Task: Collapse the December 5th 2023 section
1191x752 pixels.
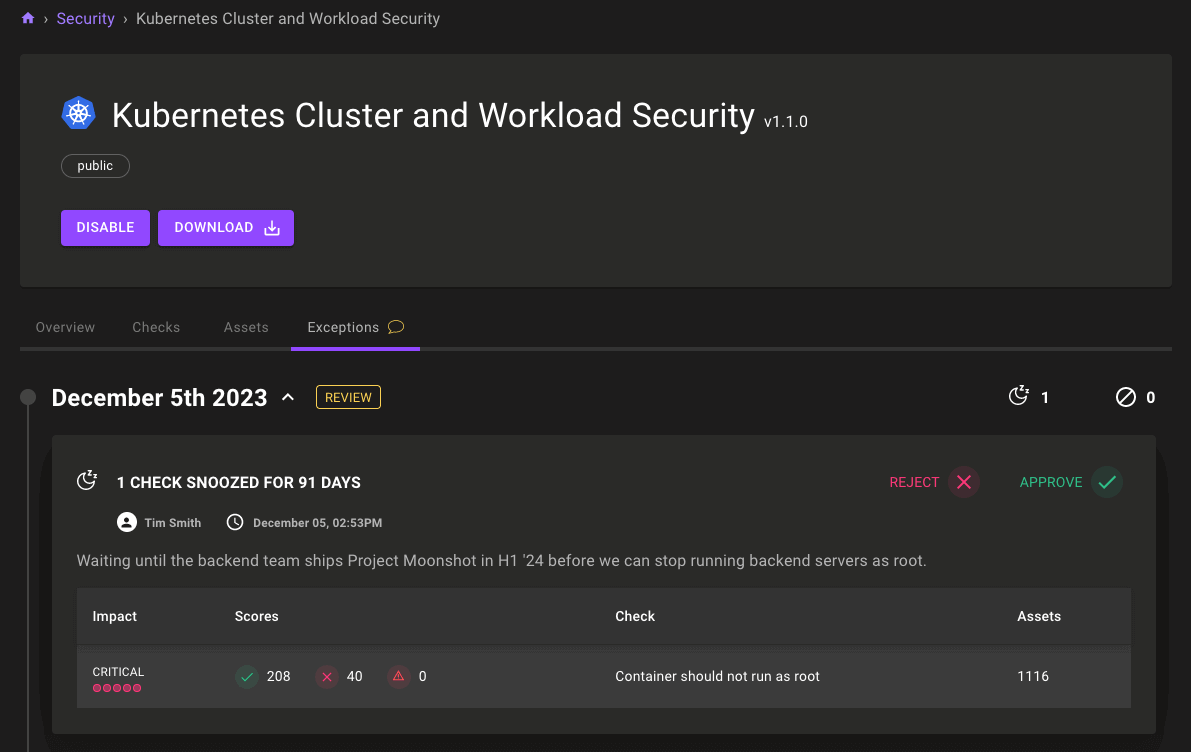Action: (288, 398)
